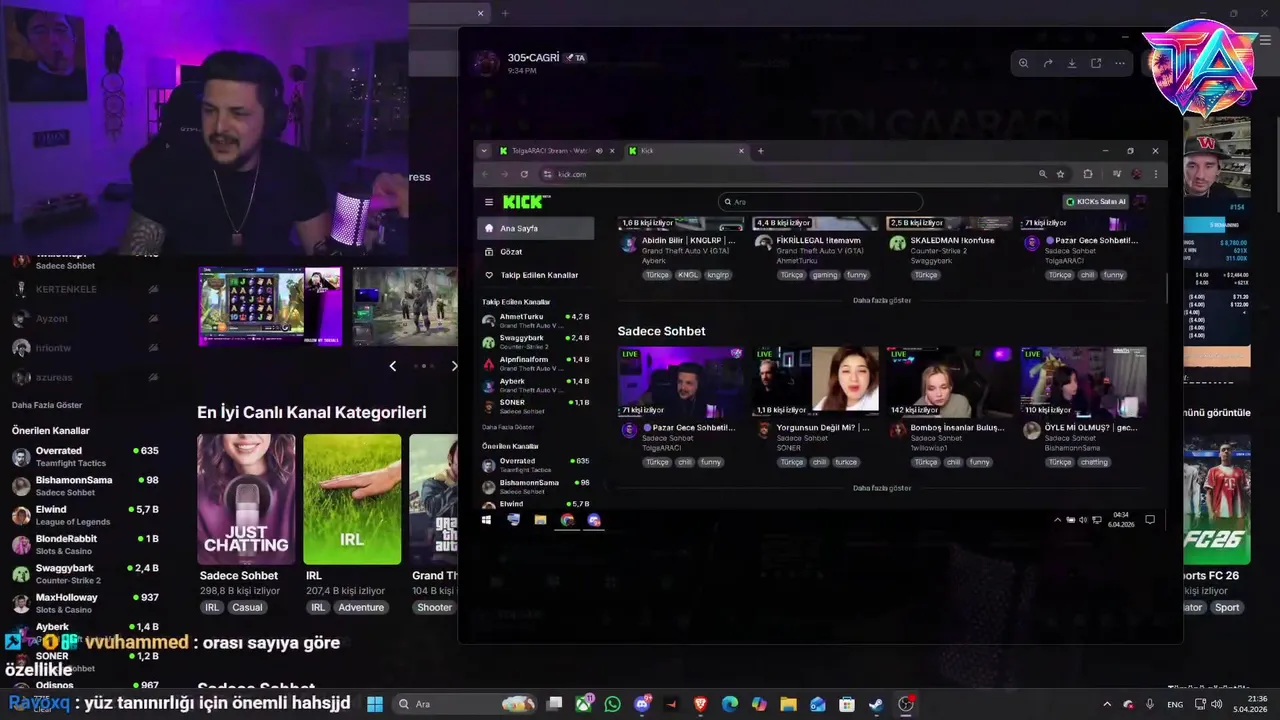Click the Windows taskbar Ara search box
This screenshot has height=720, width=1280.
pos(465,704)
